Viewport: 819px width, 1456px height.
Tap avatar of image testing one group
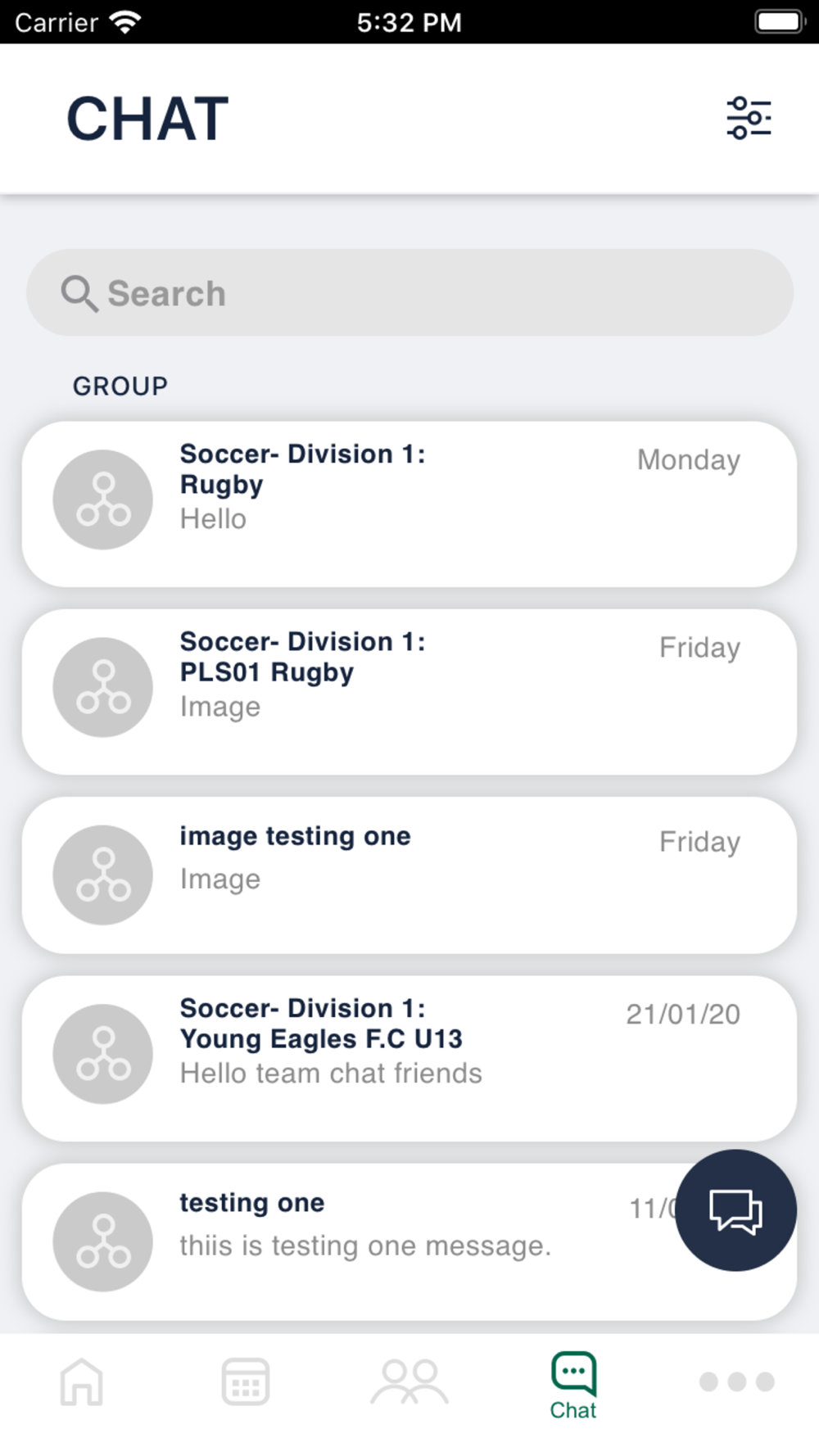click(103, 875)
